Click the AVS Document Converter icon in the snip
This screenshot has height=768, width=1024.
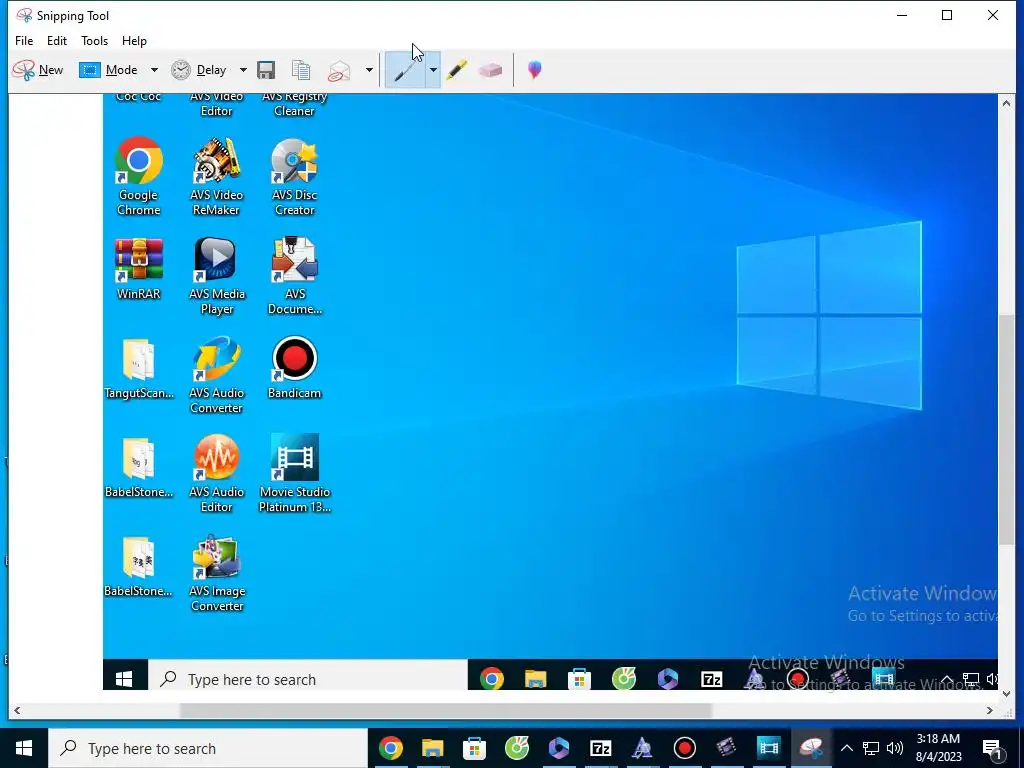295,276
